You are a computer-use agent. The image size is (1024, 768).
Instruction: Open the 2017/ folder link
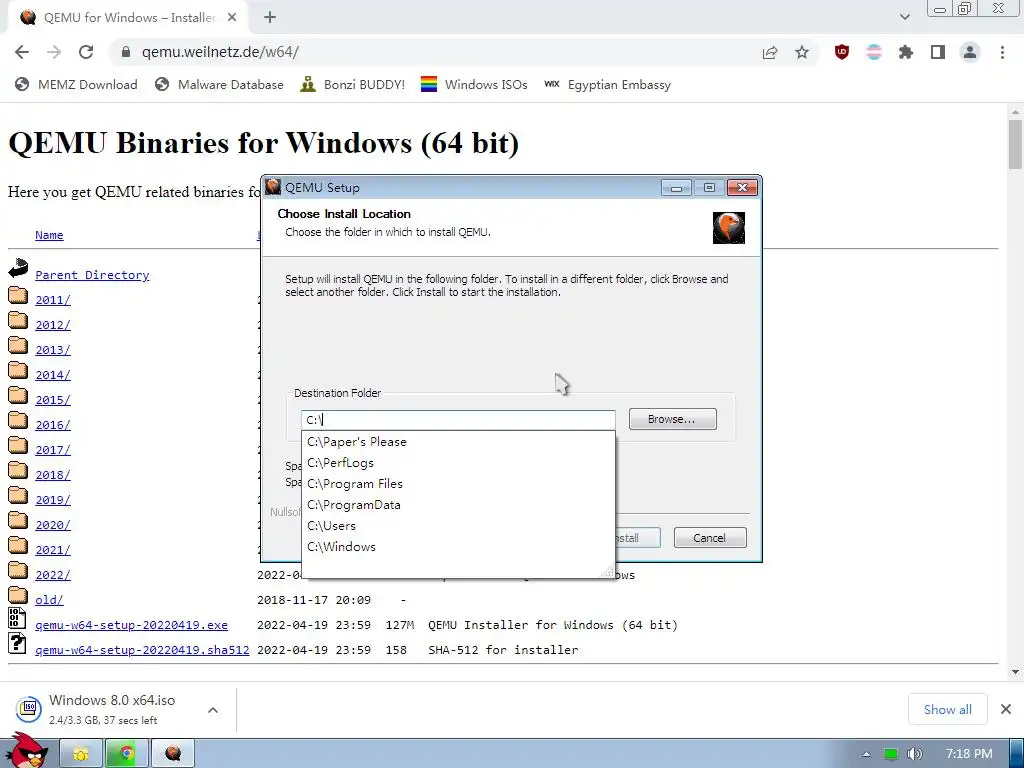(53, 450)
